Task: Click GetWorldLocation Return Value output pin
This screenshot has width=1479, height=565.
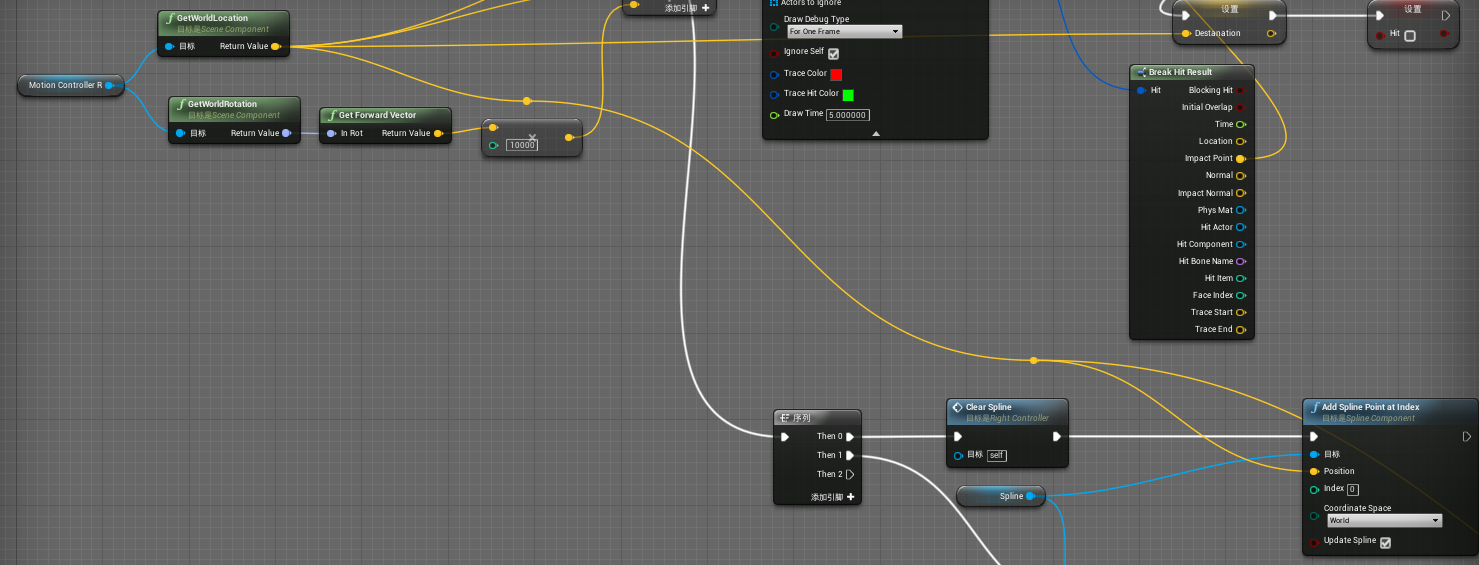Action: click(x=276, y=46)
